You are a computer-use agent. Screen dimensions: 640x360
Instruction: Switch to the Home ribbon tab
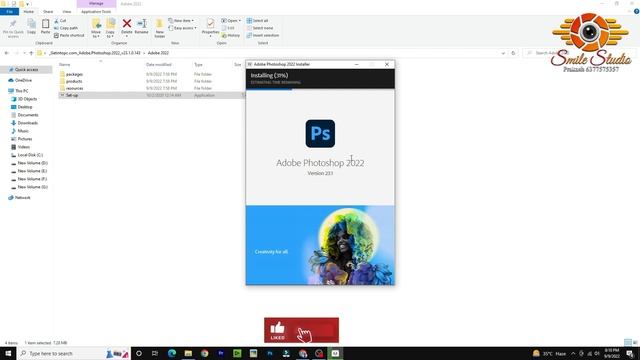[29, 11]
